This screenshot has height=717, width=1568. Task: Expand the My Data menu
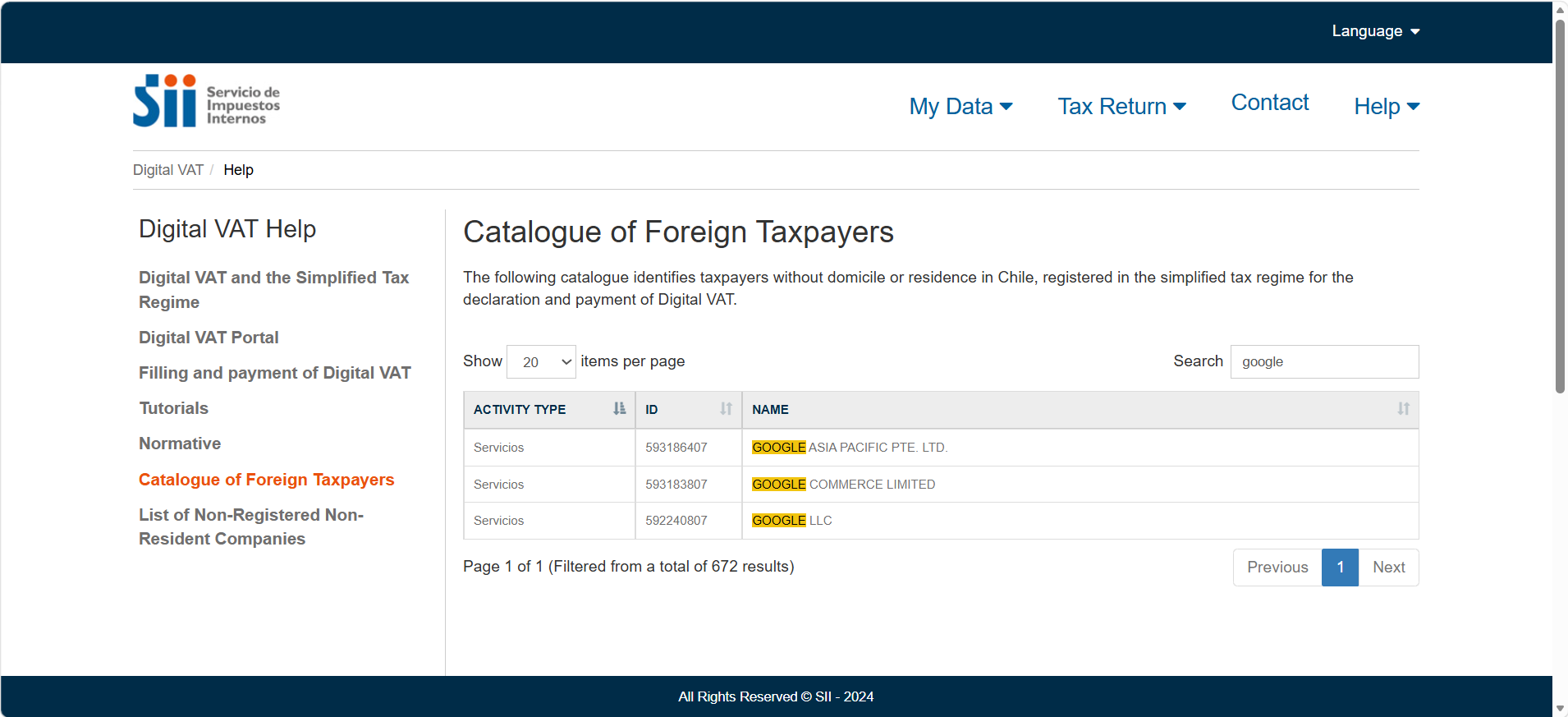click(x=961, y=106)
